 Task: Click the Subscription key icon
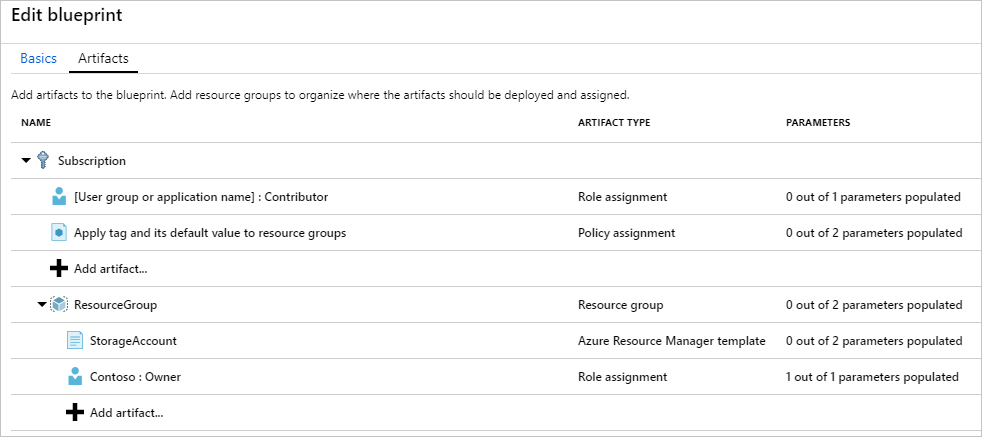click(x=43, y=160)
